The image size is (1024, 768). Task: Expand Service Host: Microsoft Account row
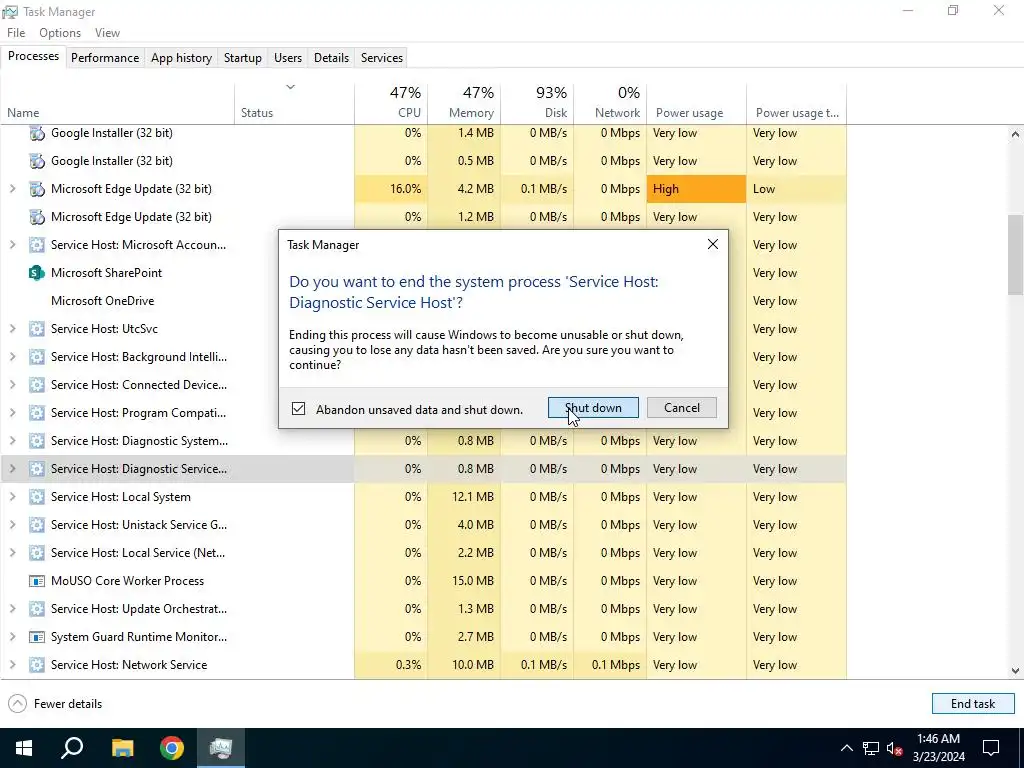pos(12,245)
